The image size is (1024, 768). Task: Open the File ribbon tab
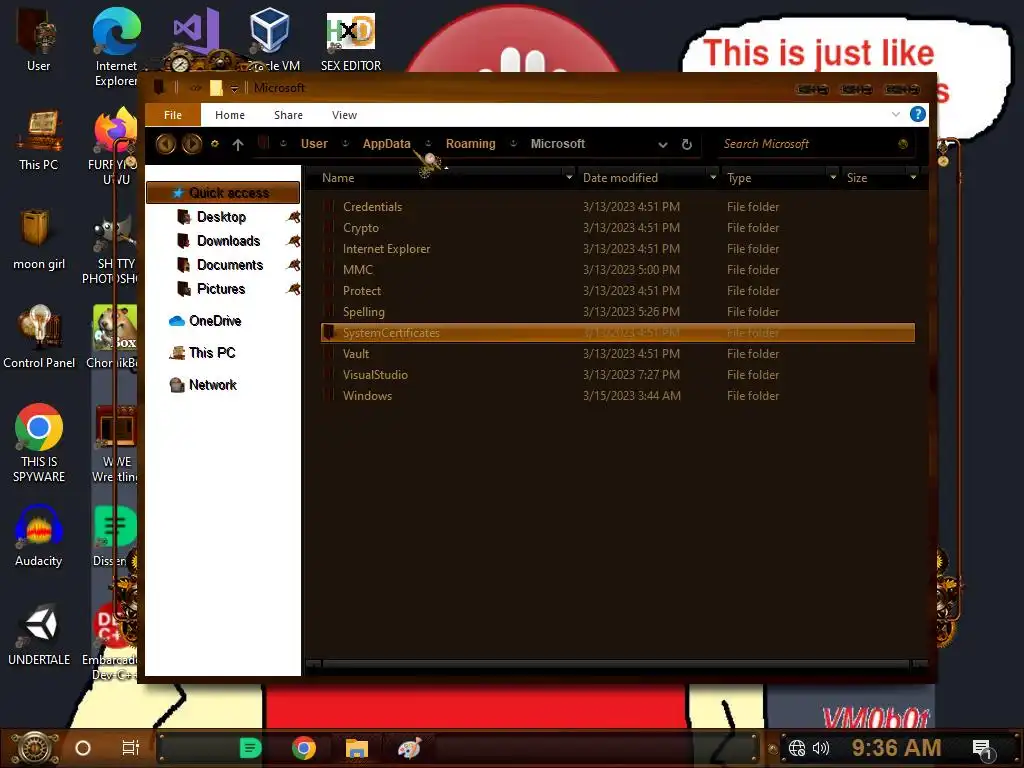tap(172, 115)
